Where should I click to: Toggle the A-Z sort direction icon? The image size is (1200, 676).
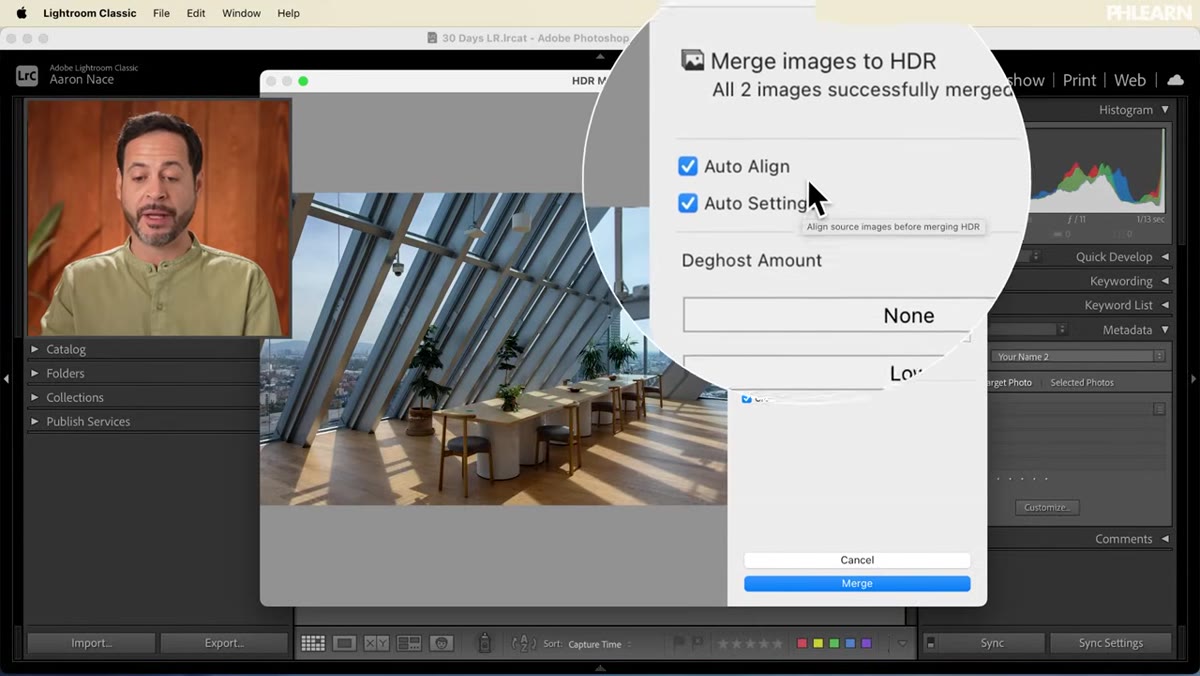tap(524, 644)
